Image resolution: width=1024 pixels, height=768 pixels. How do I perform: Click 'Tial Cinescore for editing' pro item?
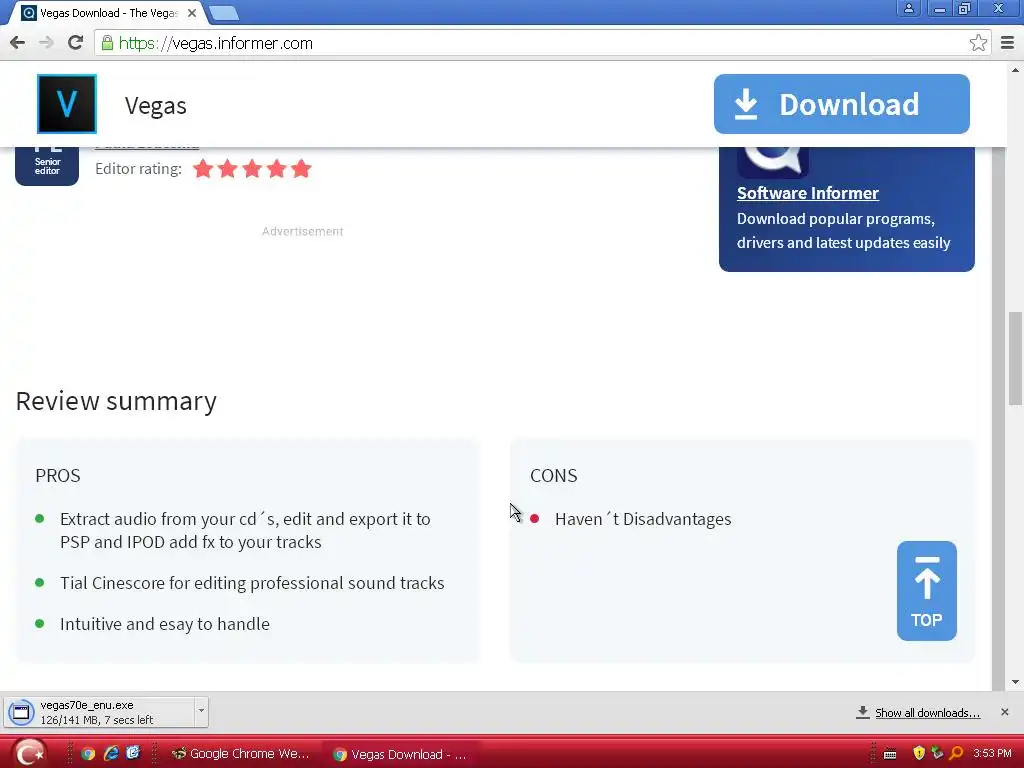coord(252,583)
